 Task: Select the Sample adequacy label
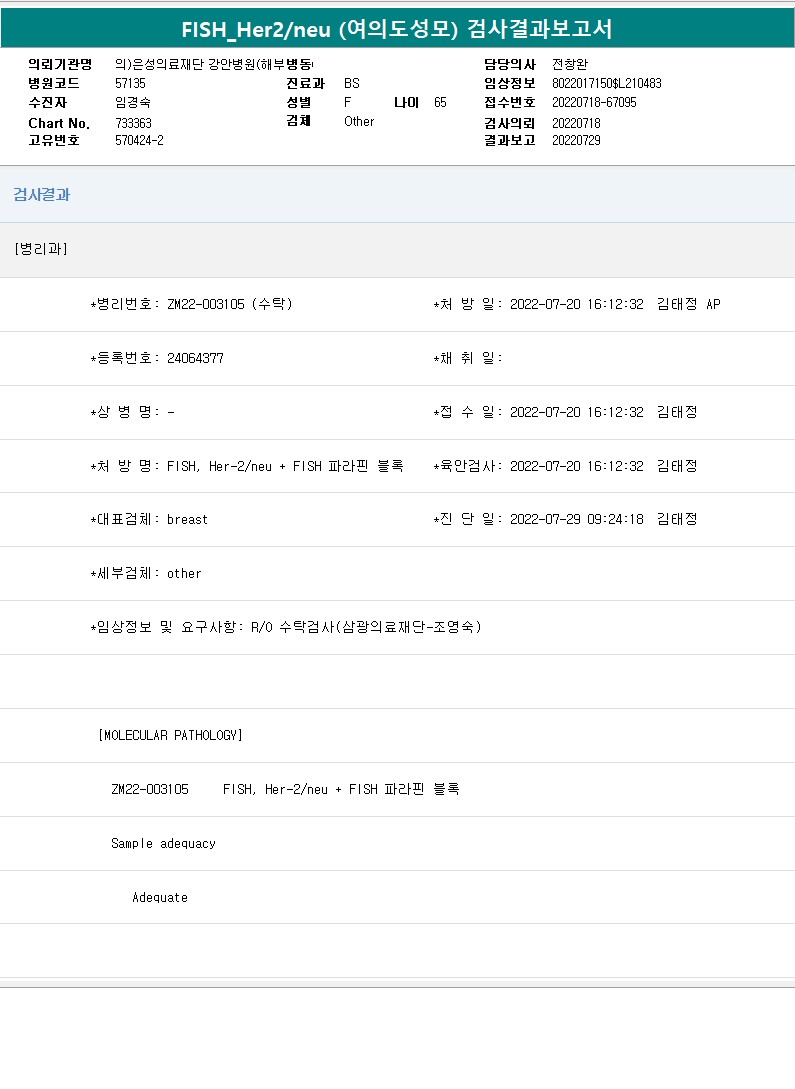coord(163,843)
